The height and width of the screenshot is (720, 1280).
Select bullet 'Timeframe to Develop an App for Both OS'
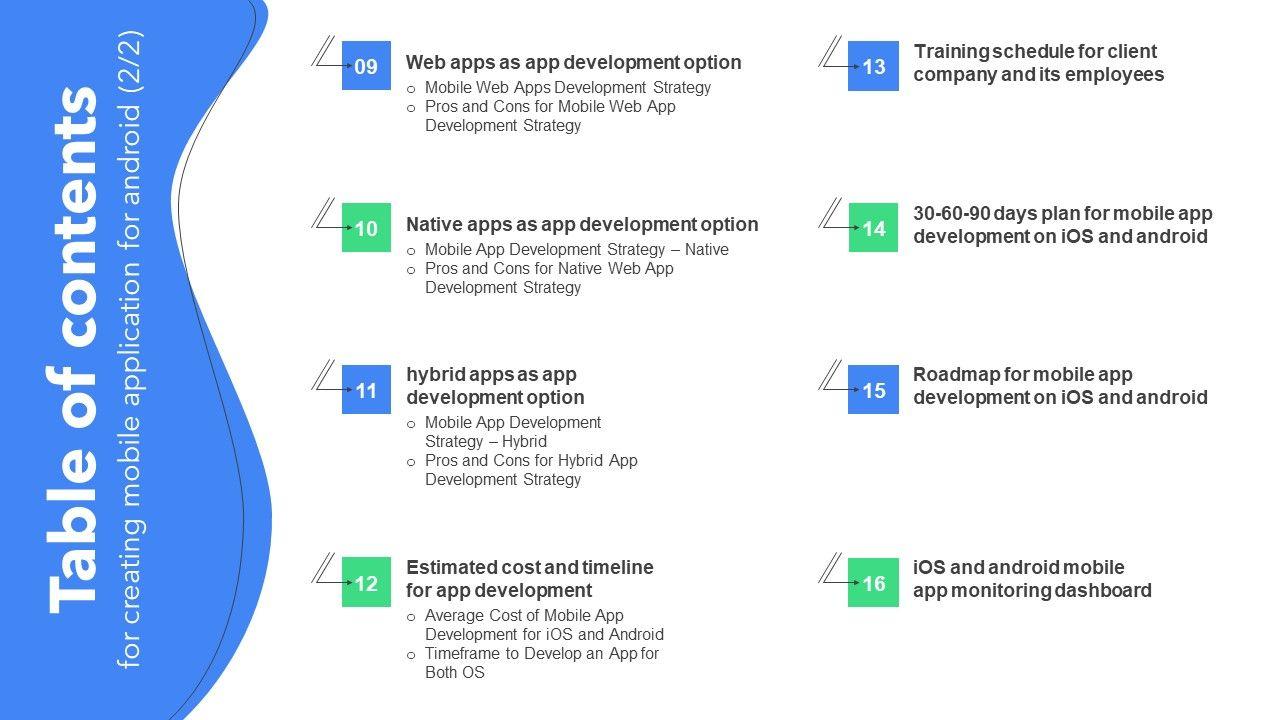(542, 663)
